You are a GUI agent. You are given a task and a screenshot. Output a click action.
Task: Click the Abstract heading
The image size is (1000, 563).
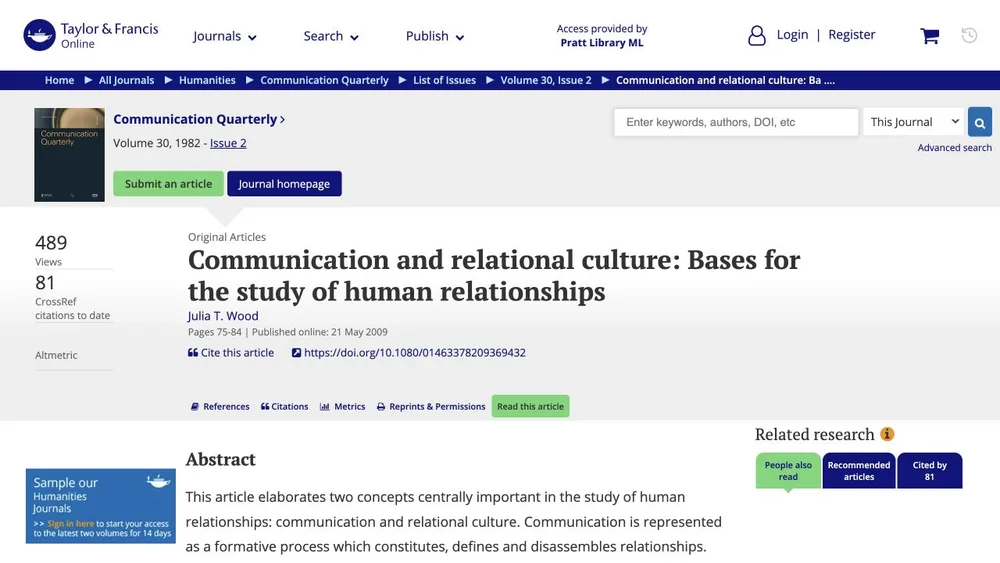pos(221,459)
